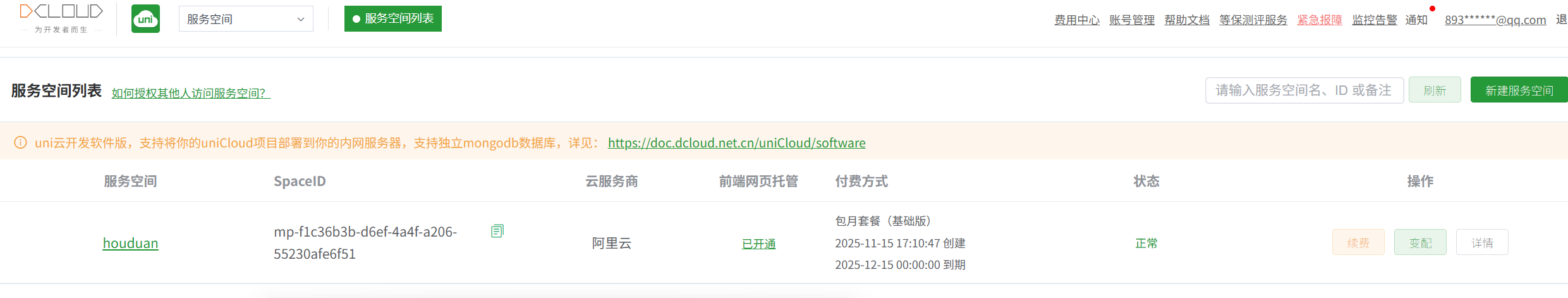Click the service space search field

[x=1304, y=90]
